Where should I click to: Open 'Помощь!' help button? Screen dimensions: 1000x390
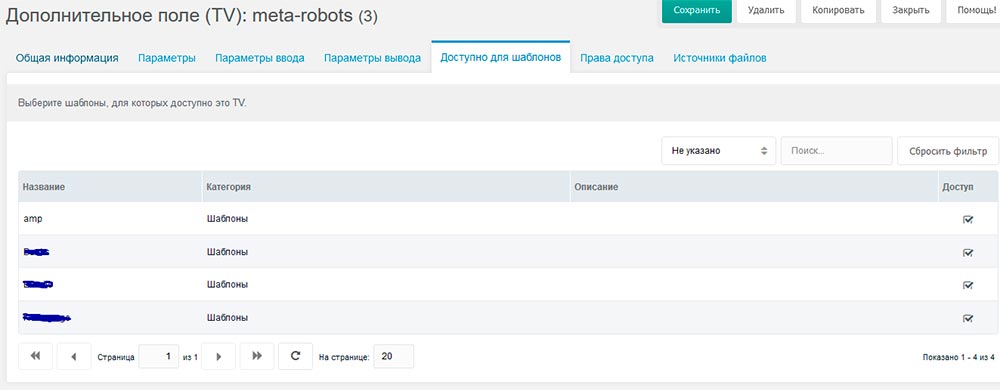[973, 10]
